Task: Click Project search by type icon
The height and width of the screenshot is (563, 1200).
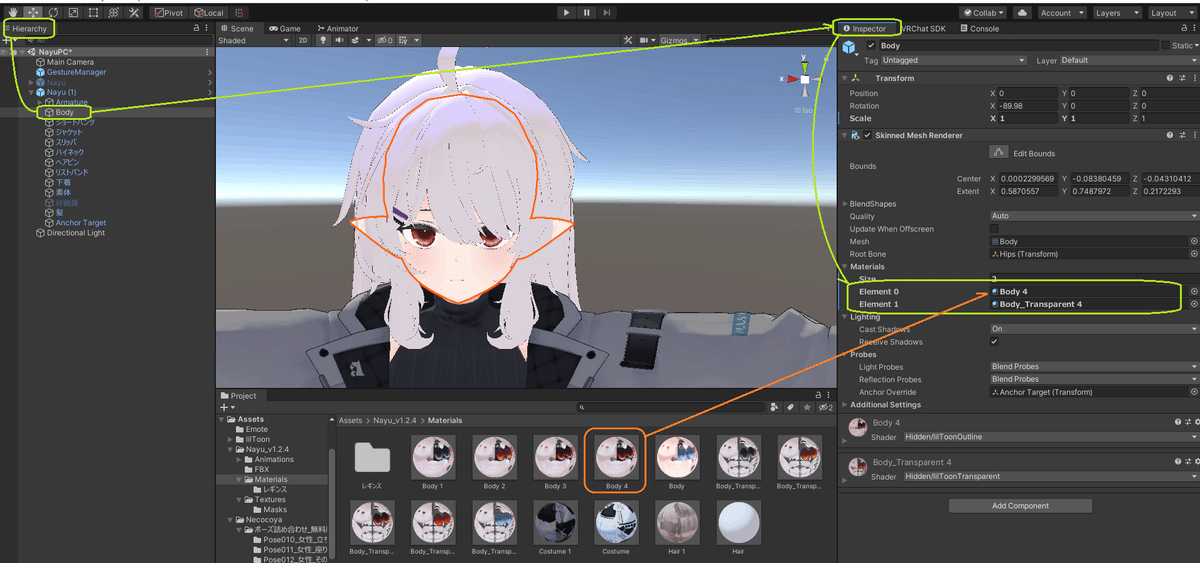Action: pyautogui.click(x=773, y=407)
